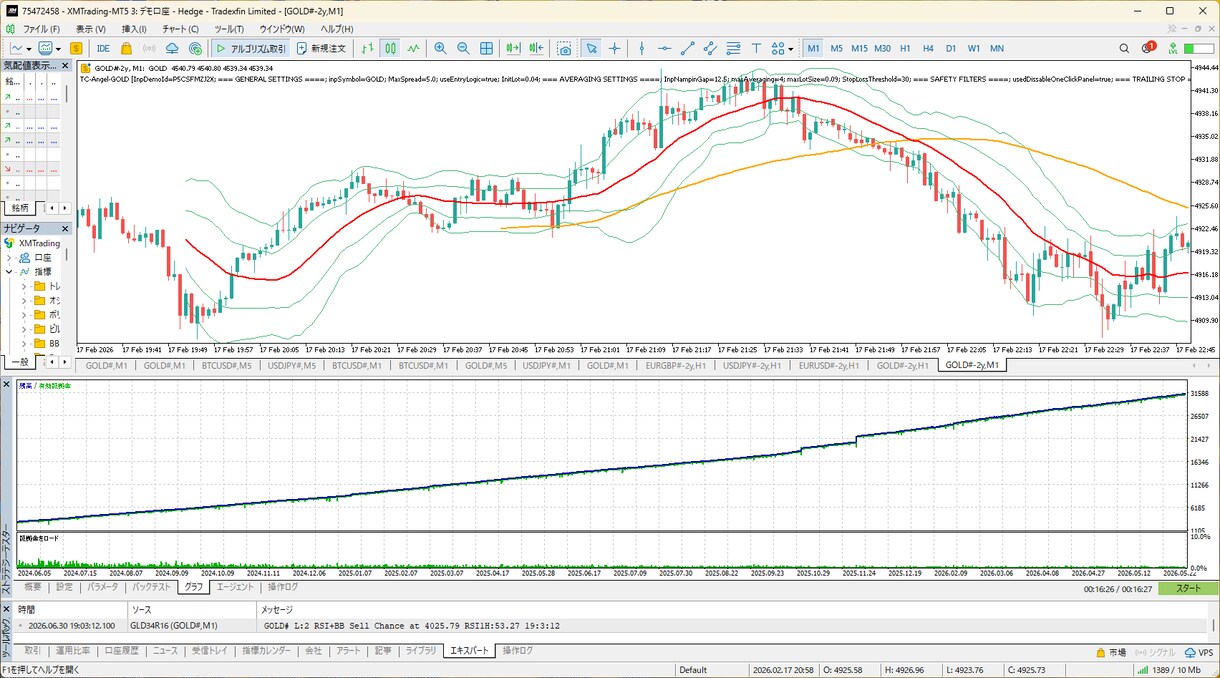
Task: Open the Market shopping bag icon
Action: pyautogui.click(x=126, y=48)
